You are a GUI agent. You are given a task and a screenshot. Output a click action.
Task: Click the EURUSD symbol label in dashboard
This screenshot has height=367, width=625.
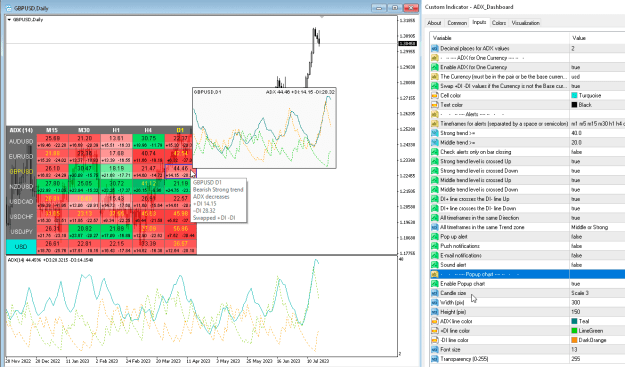tap(21, 157)
